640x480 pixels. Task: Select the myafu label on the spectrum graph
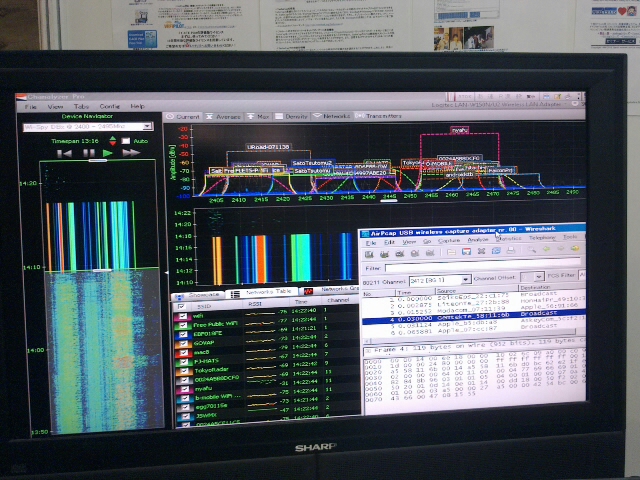pos(460,130)
